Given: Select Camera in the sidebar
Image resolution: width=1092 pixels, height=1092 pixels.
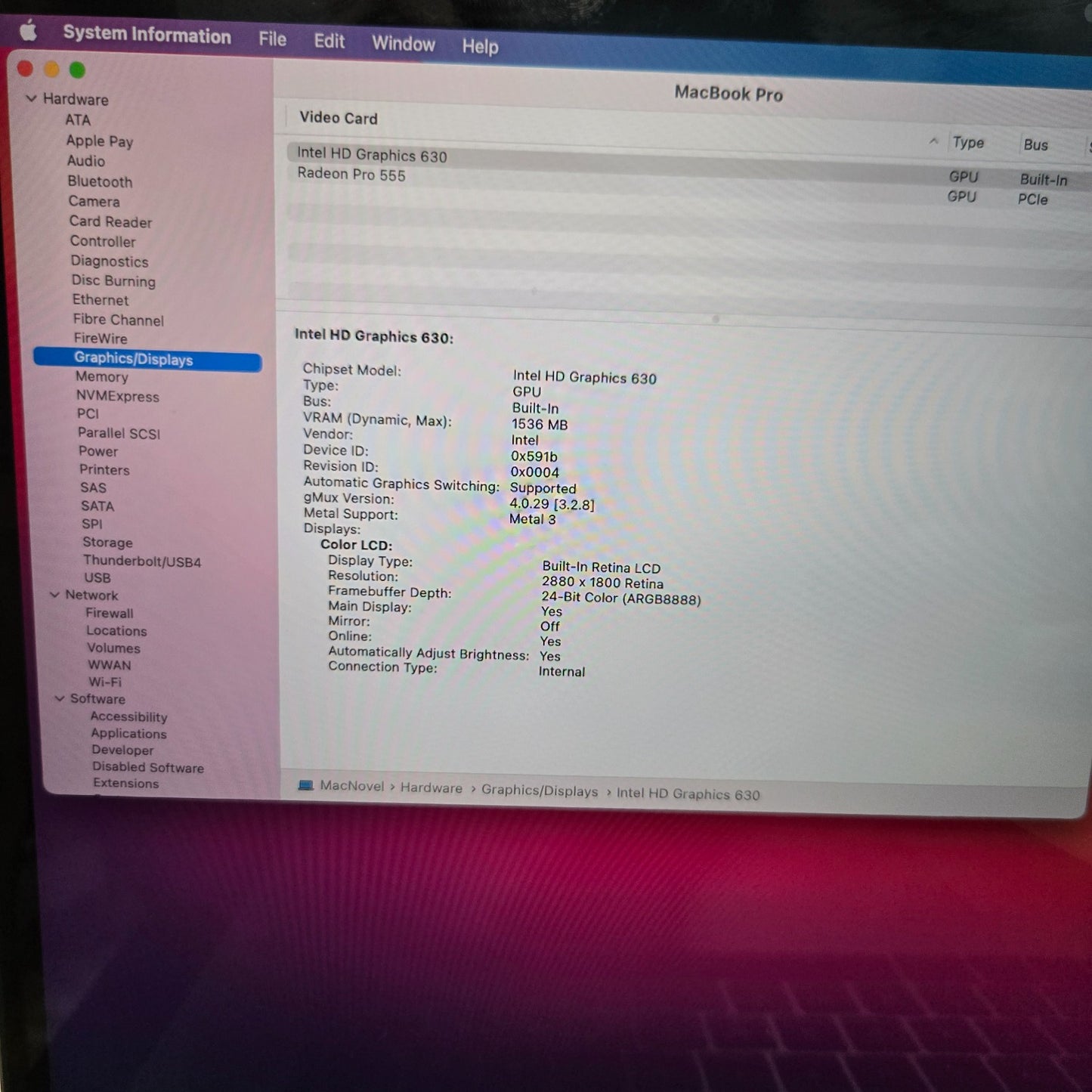Looking at the screenshot, I should pos(94,202).
